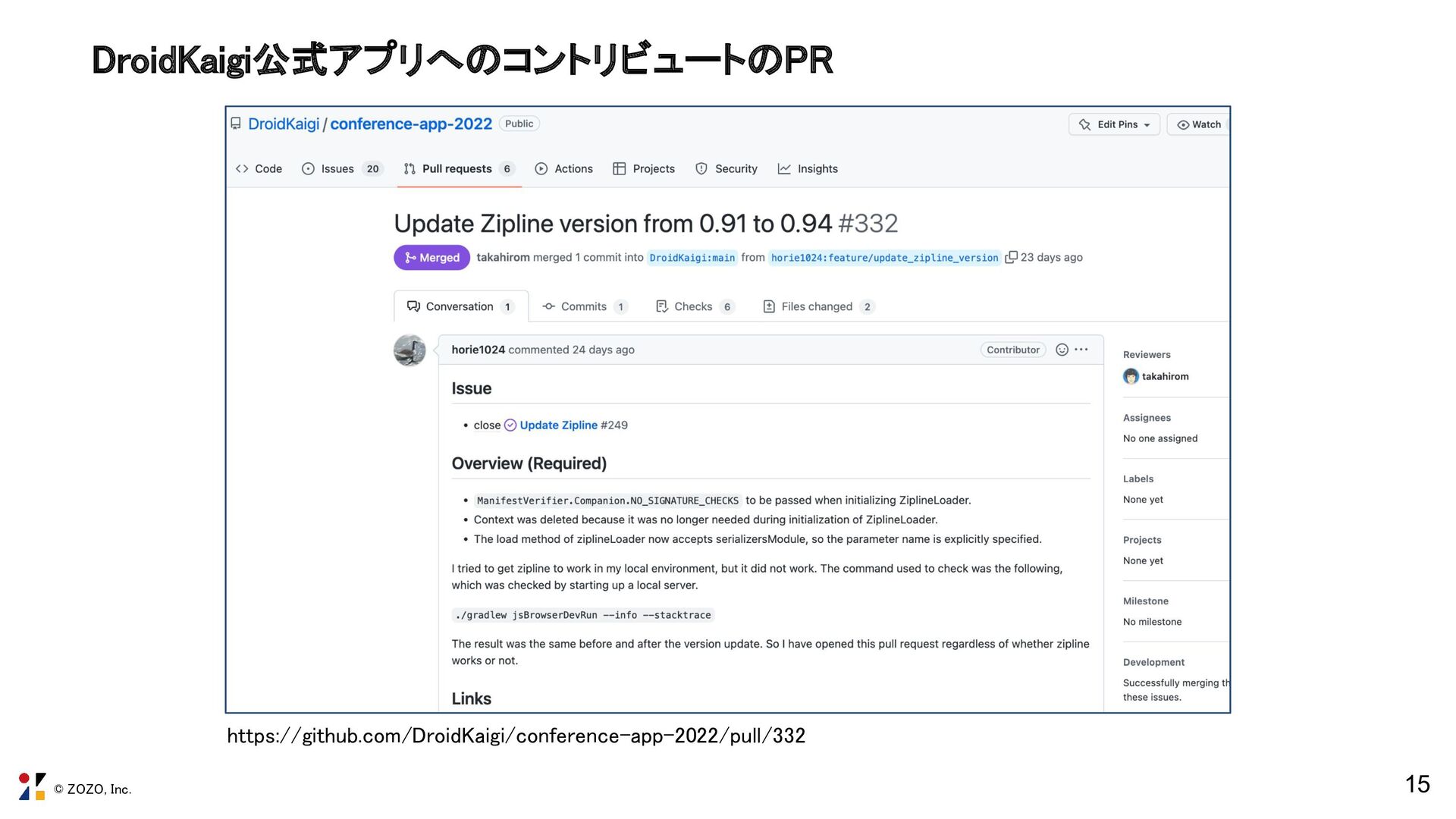The height and width of the screenshot is (819, 1456).
Task: Open the Commits tab
Action: tap(583, 306)
